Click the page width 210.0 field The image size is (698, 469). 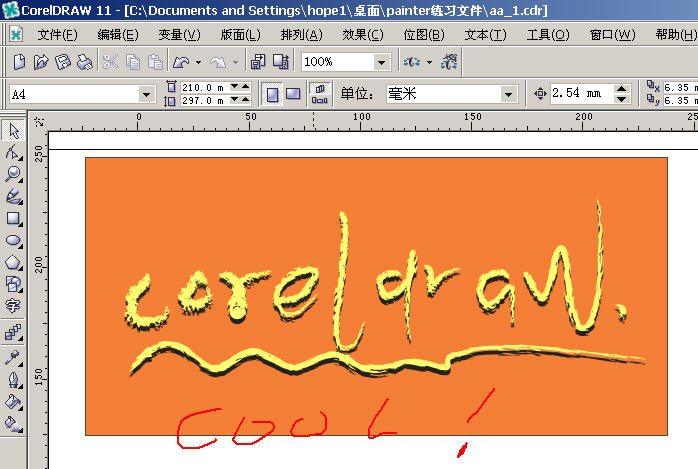click(204, 88)
